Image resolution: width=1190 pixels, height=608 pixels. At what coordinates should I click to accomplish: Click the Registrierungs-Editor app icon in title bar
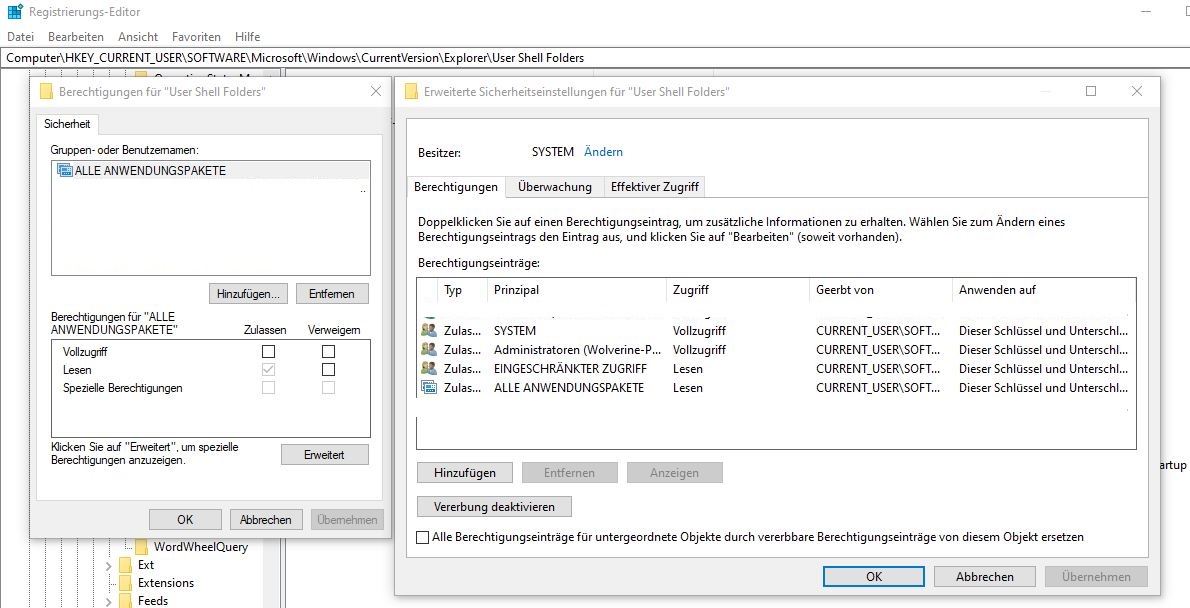[14, 12]
